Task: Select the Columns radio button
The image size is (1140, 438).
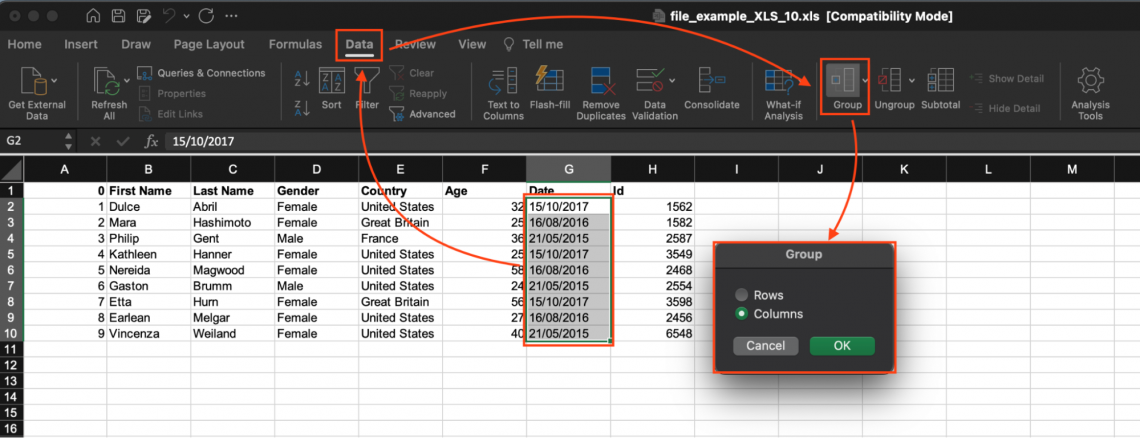Action: [x=741, y=314]
